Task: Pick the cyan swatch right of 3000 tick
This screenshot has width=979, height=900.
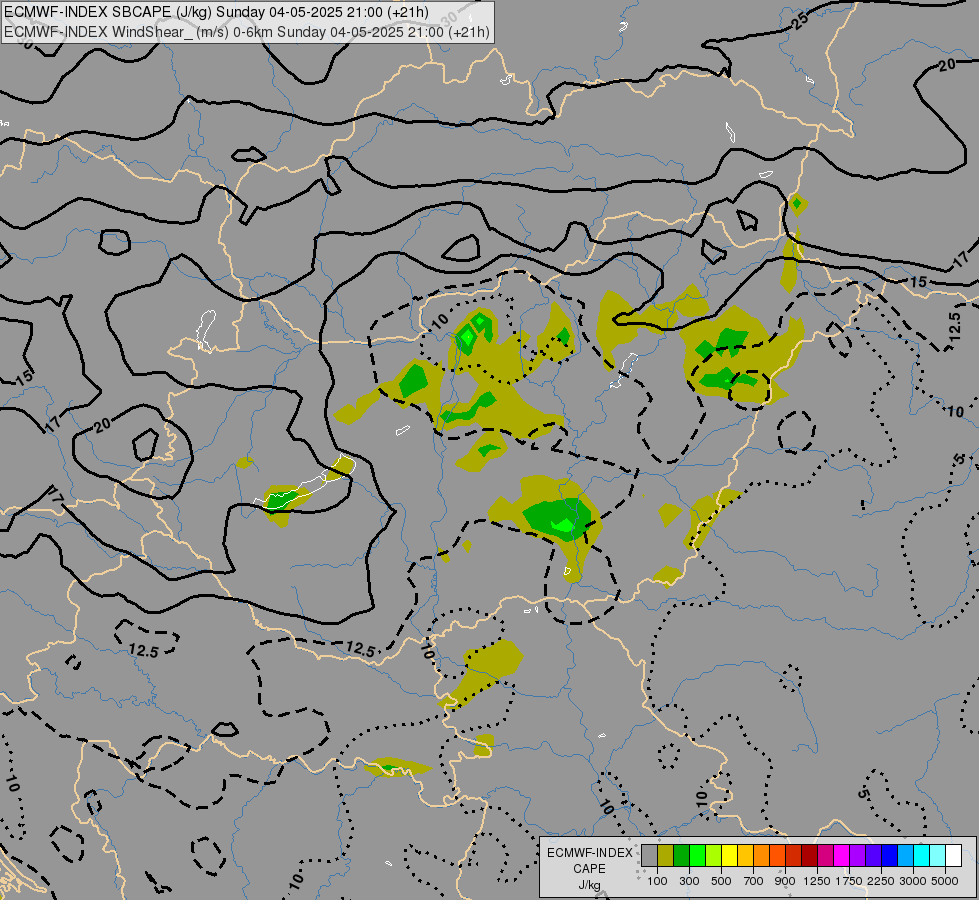Action: point(922,856)
